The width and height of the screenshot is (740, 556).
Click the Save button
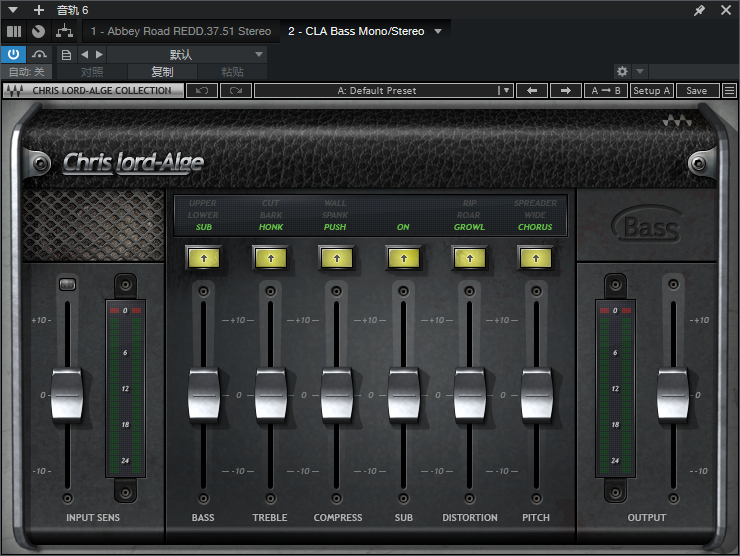697,91
